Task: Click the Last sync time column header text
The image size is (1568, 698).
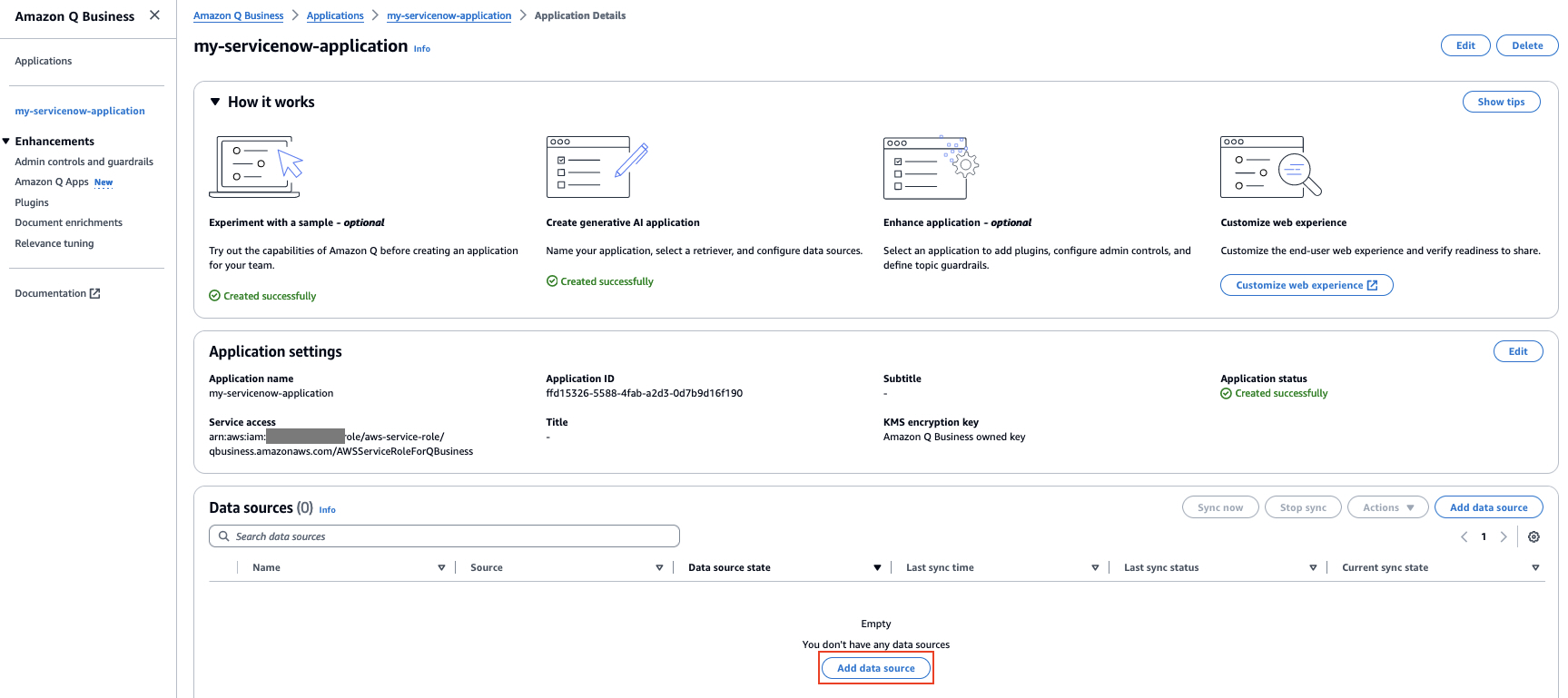Action: click(x=940, y=568)
